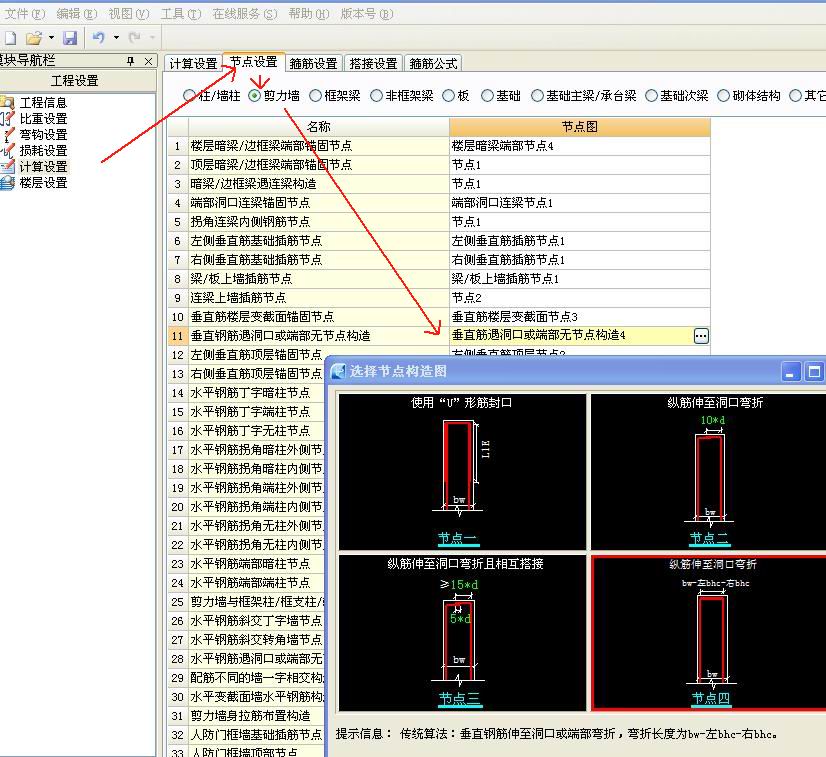The height and width of the screenshot is (757, 826).
Task: Close the navigation bar panel
Action: [149, 62]
